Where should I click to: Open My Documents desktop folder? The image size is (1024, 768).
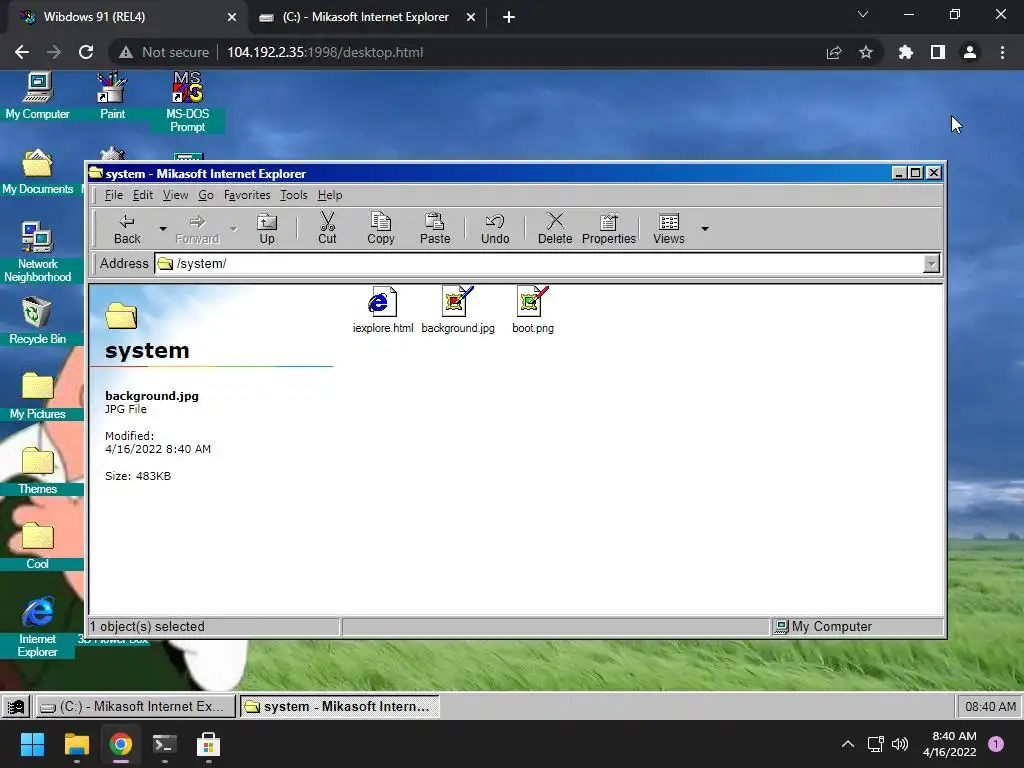(37, 172)
